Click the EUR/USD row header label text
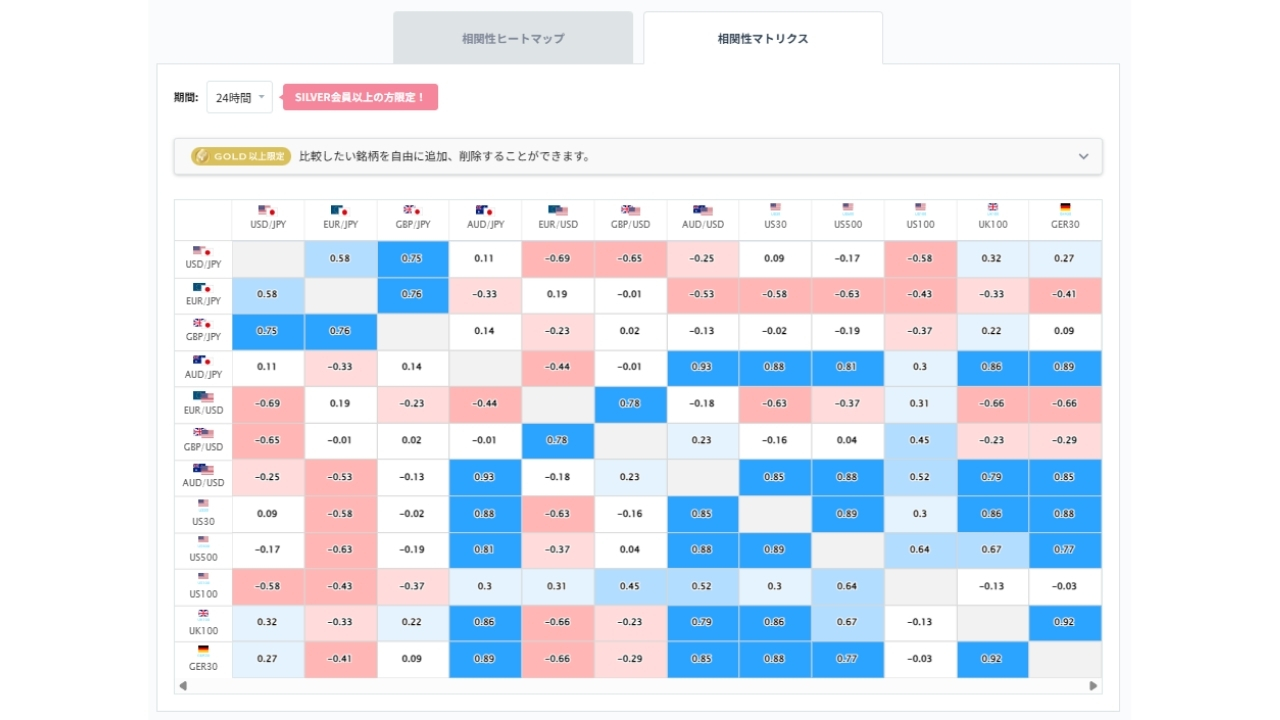1280x720 pixels. click(x=203, y=411)
